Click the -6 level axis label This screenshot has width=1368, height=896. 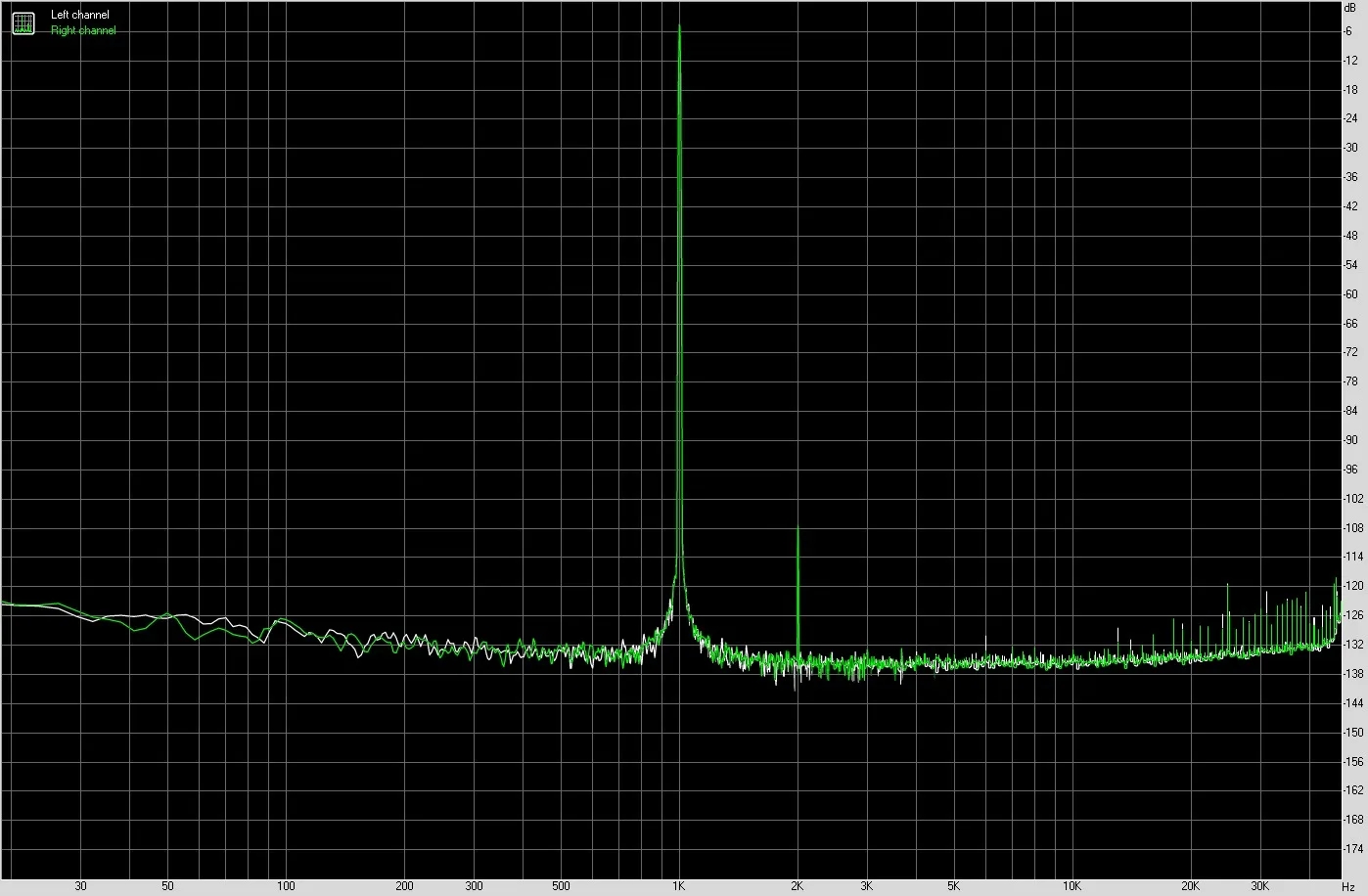click(1348, 31)
